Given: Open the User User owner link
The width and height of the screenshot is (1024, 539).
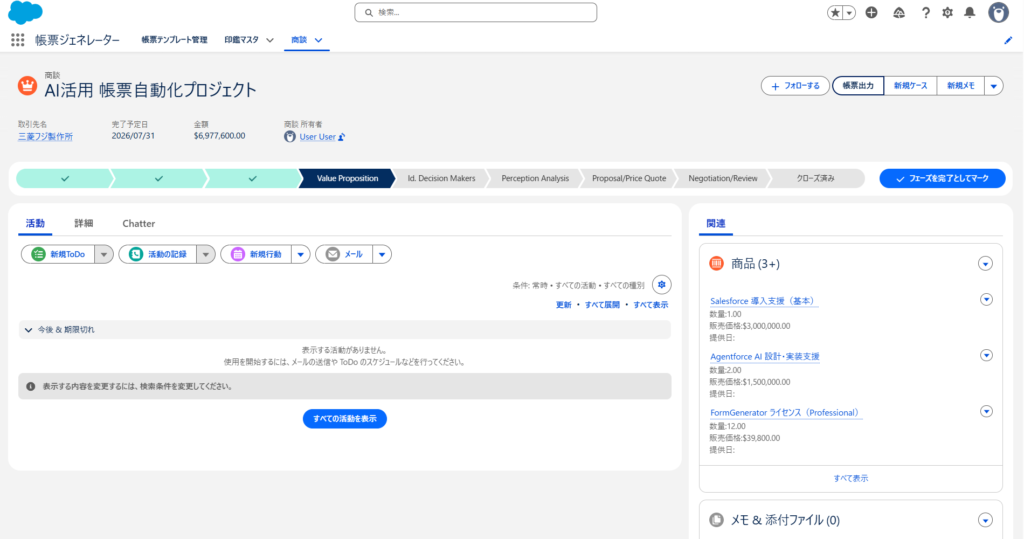Looking at the screenshot, I should pos(317,137).
